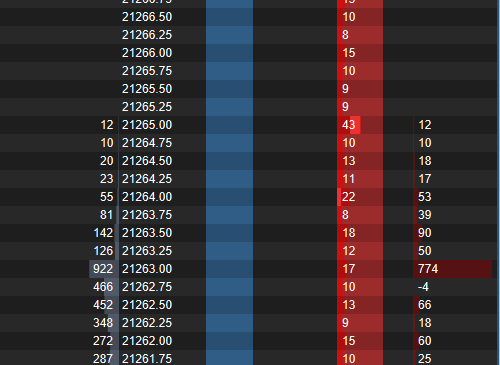Click the 50 value at 21263.25
The image size is (500, 365).
coord(425,251)
